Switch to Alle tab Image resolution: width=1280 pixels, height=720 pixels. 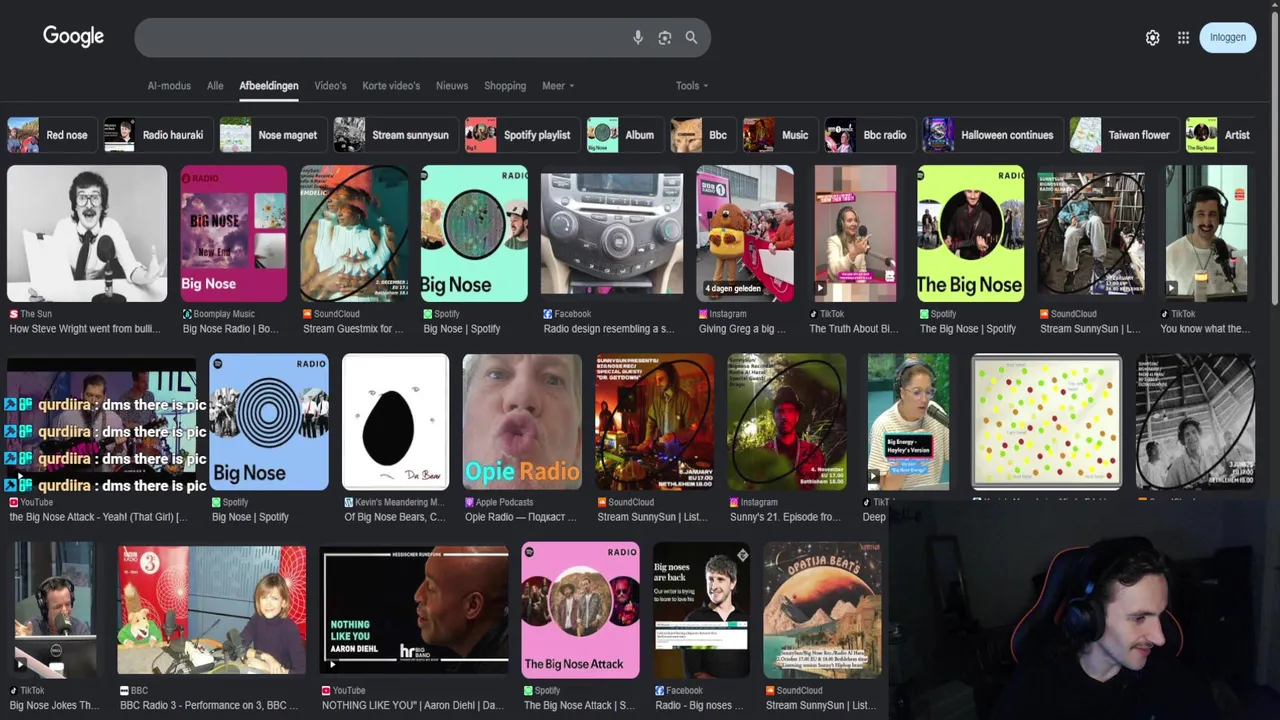coord(215,86)
